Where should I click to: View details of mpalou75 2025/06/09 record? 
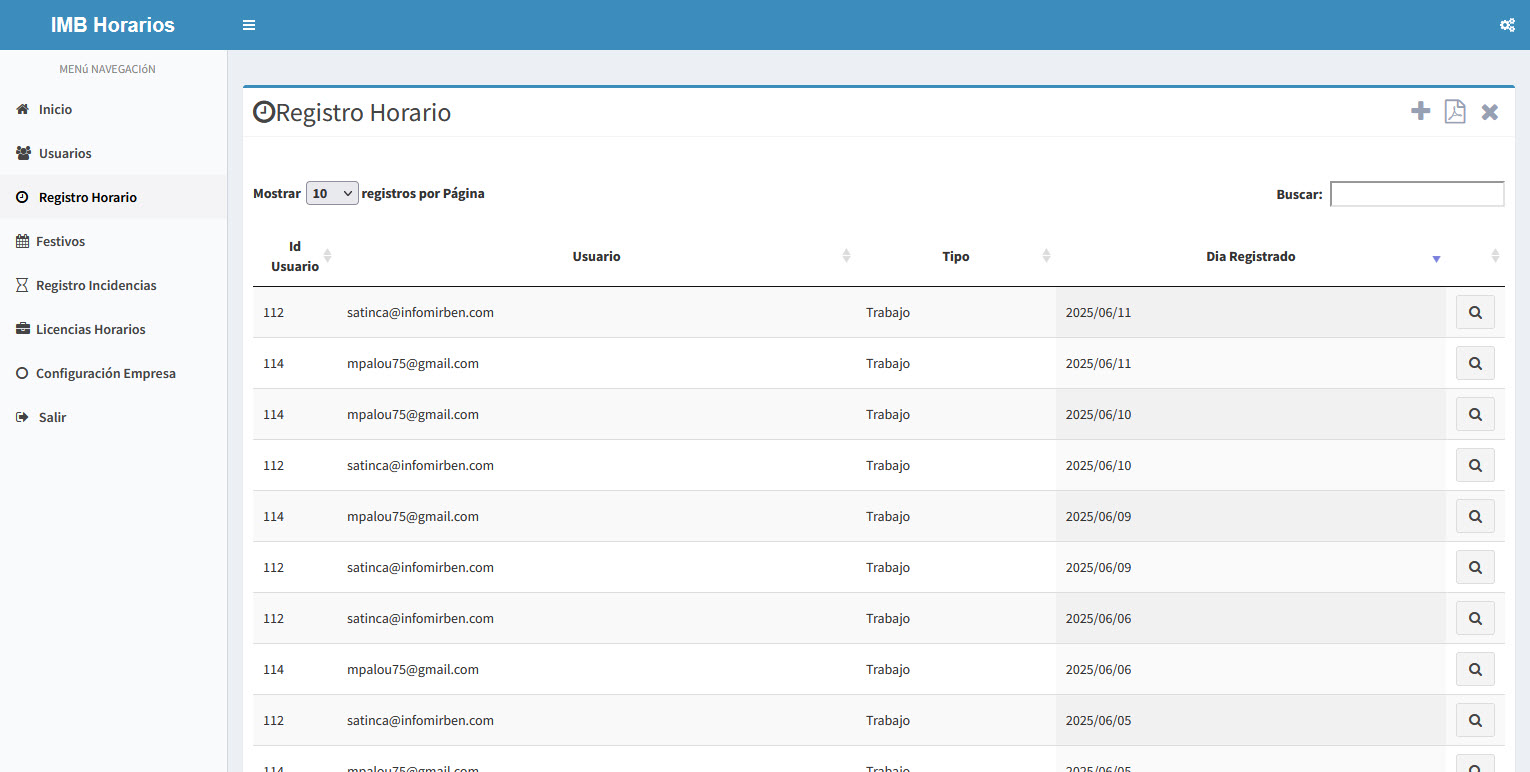click(1475, 516)
